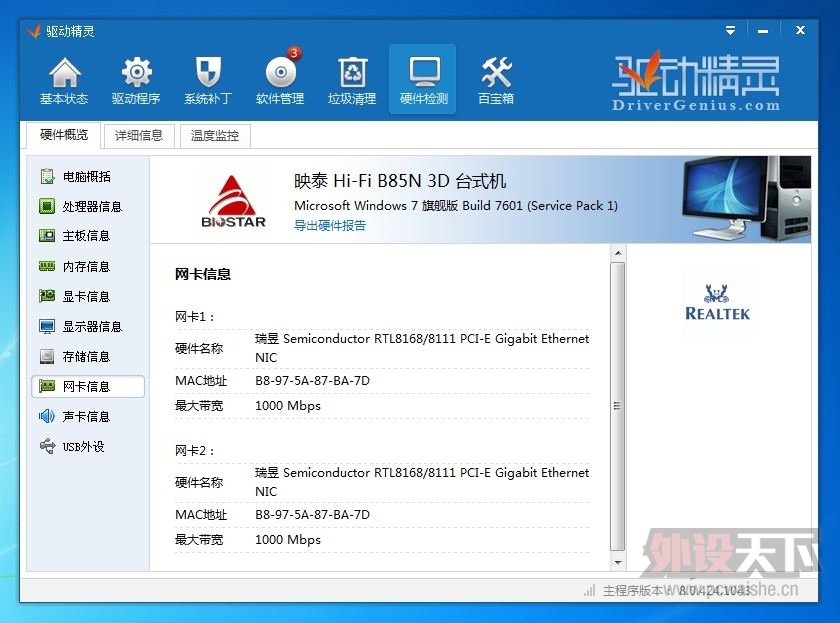Click the 网卡信息 heading
The width and height of the screenshot is (840, 623).
[x=202, y=274]
